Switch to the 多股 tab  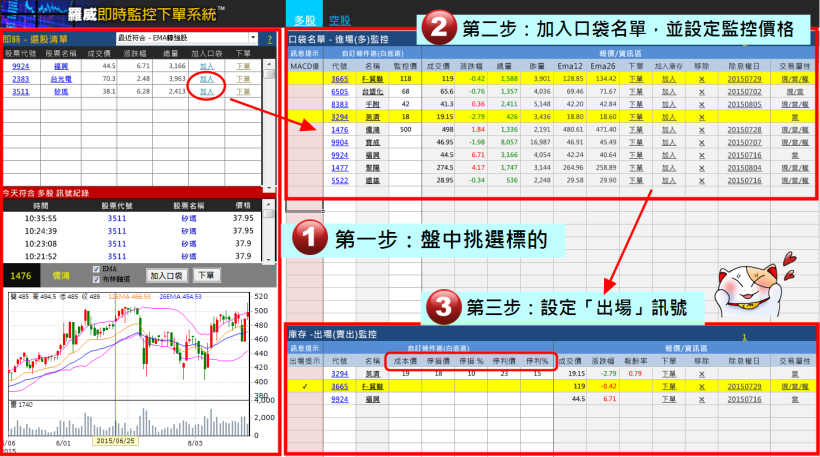click(304, 20)
